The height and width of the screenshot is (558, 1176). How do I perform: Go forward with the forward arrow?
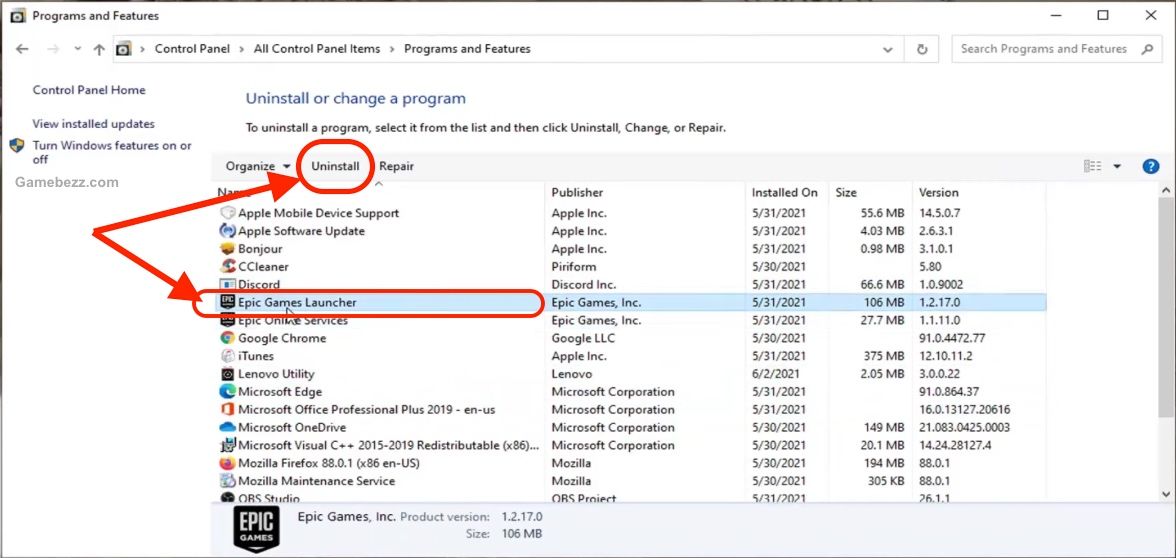pyautogui.click(x=52, y=49)
